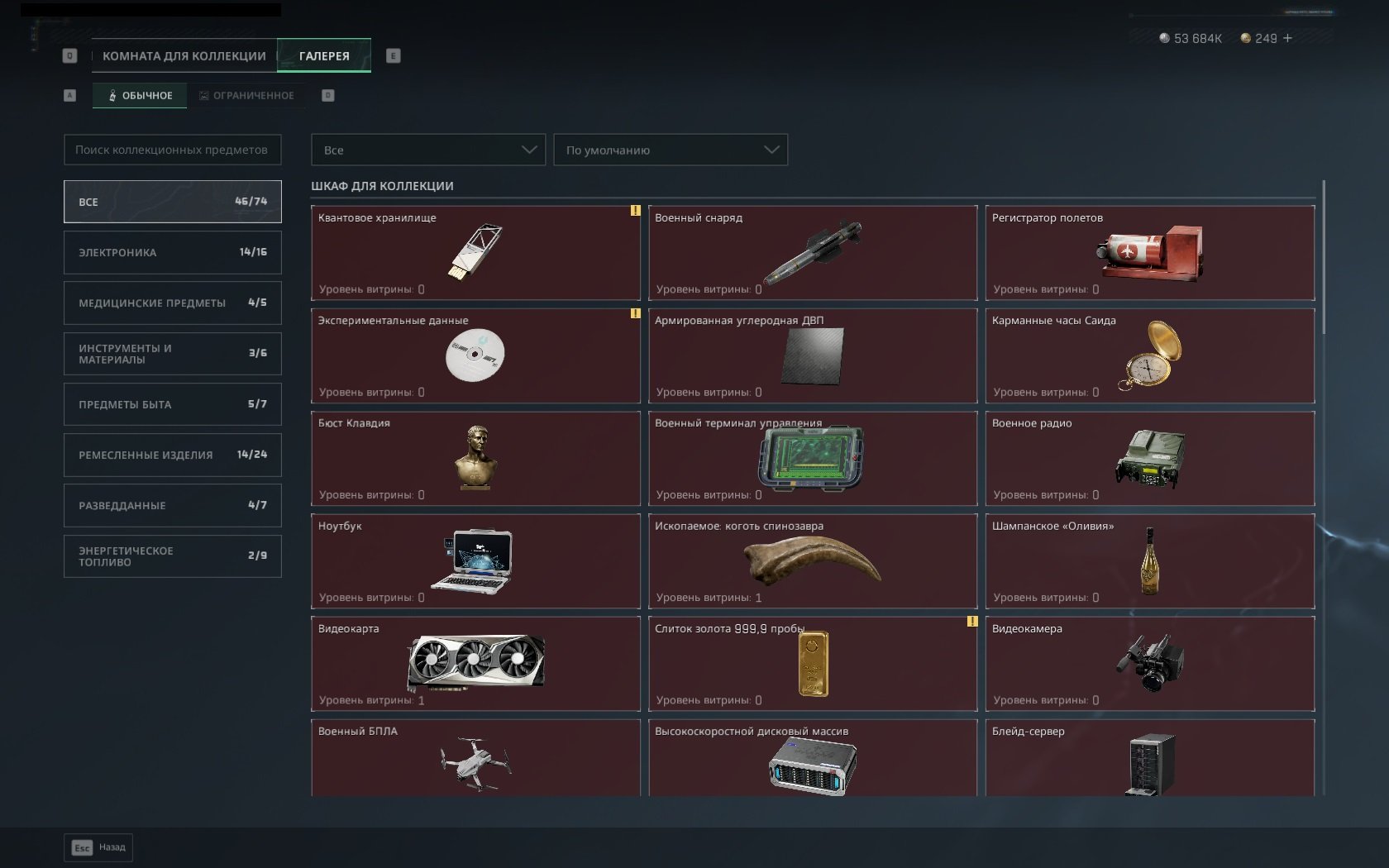
Task: Click the yellow alert badge on Экспериментальные данные
Action: 635,313
